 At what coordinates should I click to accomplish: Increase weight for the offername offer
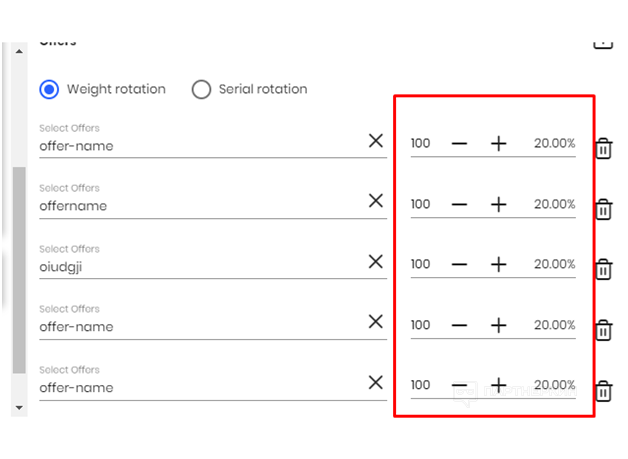(498, 204)
